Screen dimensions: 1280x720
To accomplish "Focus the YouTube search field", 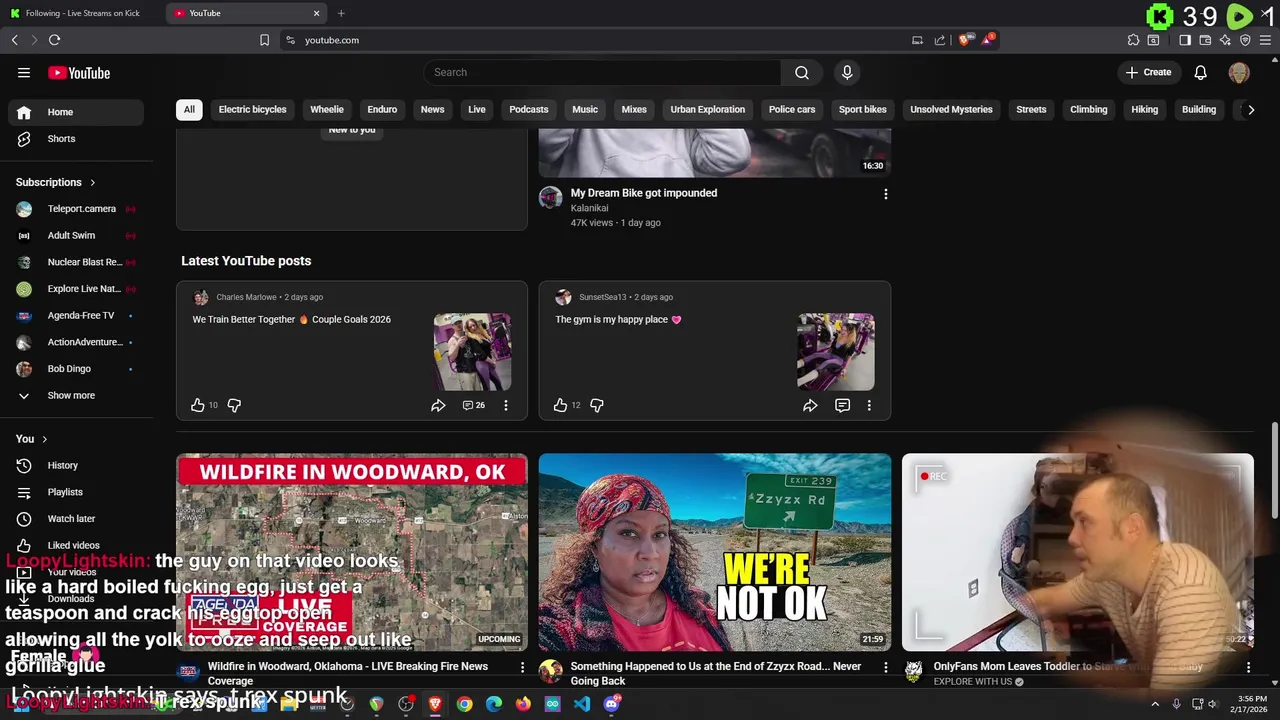I will coord(602,72).
